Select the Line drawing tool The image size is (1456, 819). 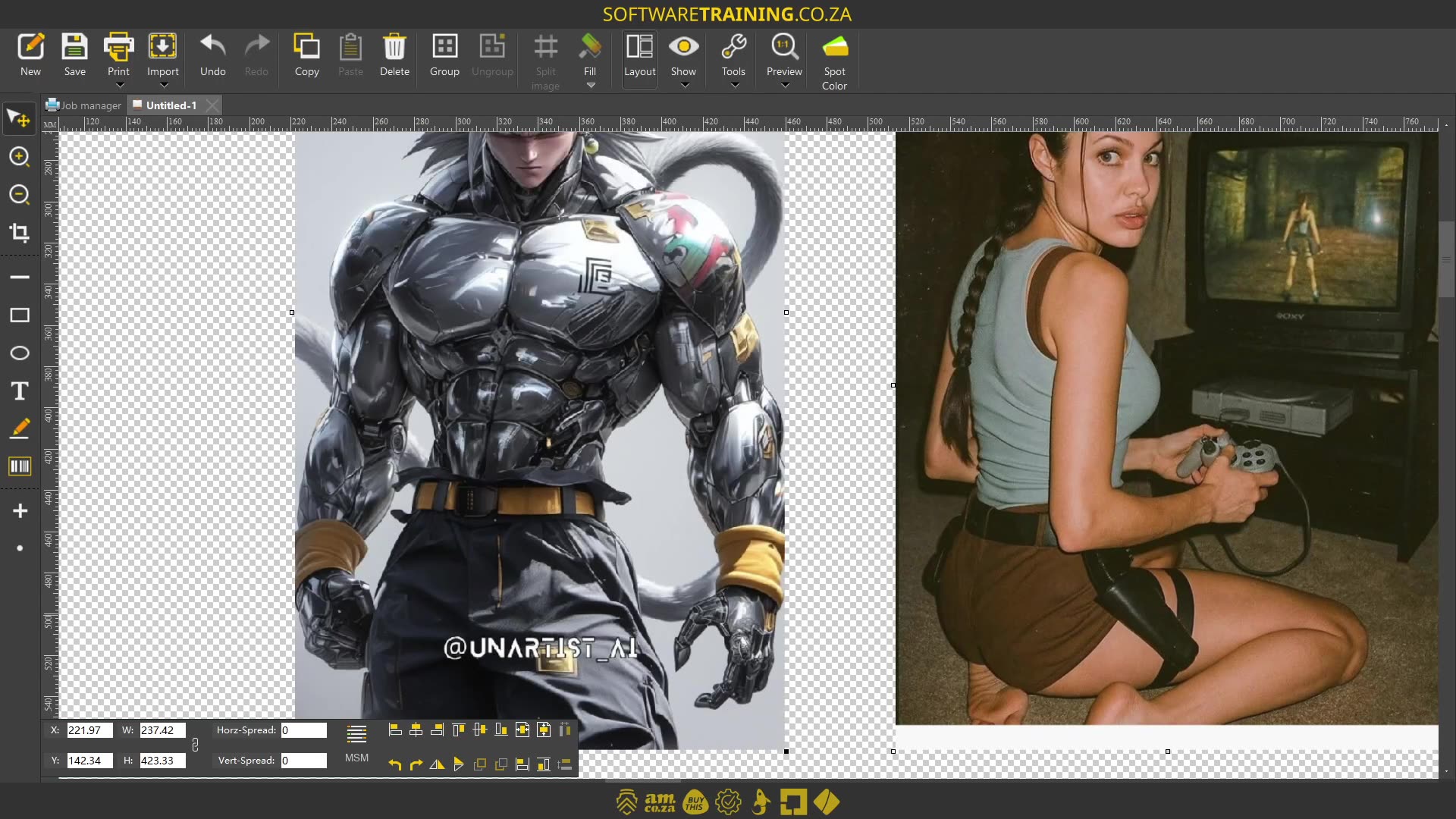[19, 277]
